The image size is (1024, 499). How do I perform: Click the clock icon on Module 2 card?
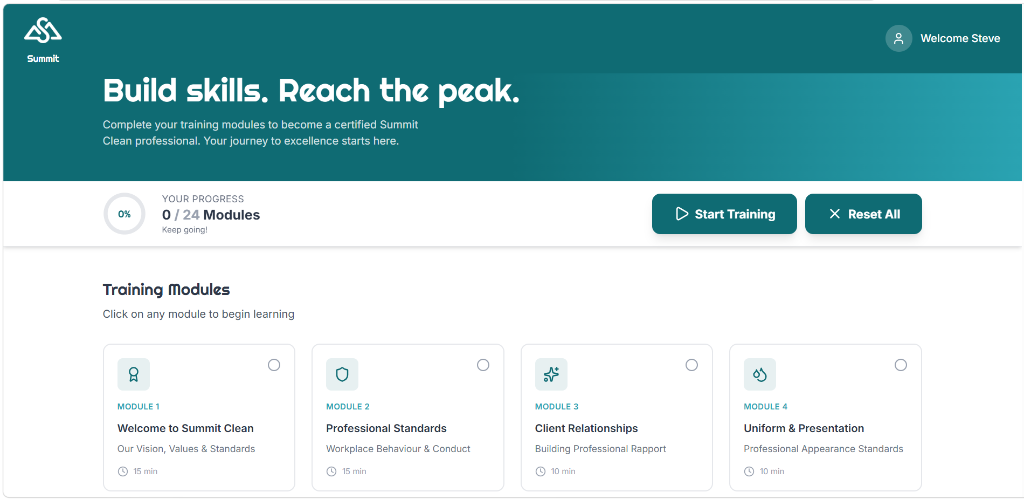(x=331, y=471)
